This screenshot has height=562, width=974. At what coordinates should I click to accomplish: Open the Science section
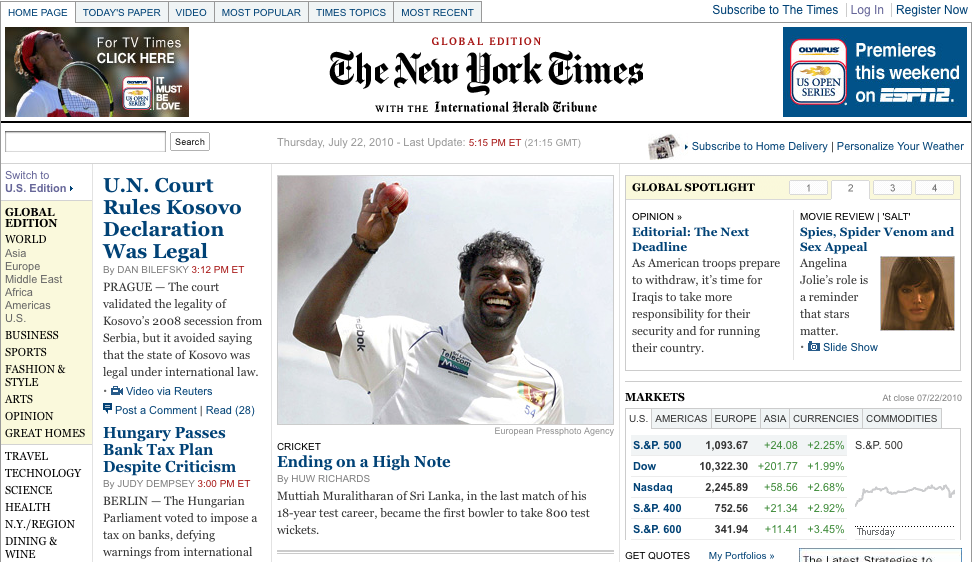pyautogui.click(x=29, y=491)
